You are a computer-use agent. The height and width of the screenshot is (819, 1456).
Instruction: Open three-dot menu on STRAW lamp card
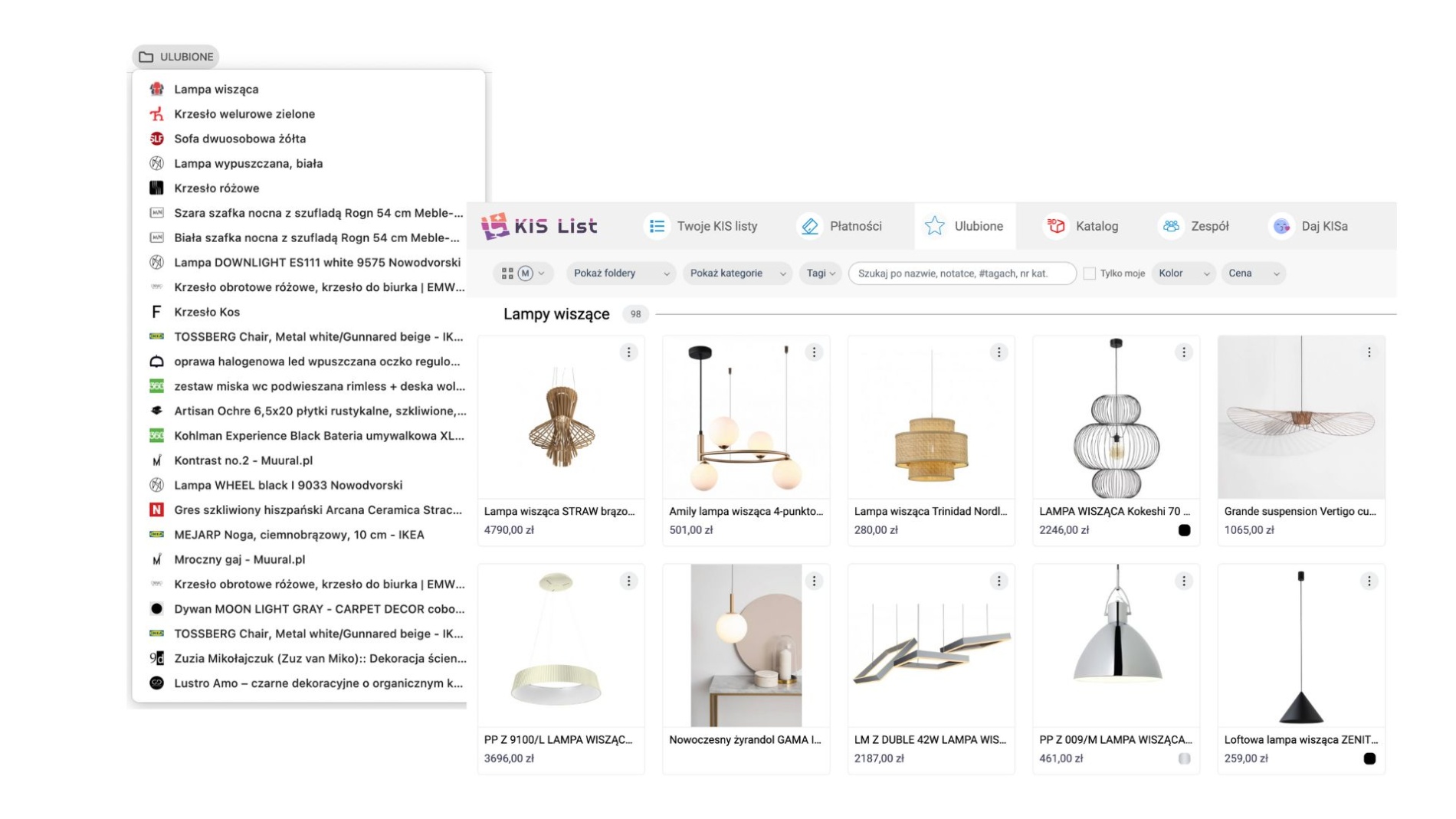click(x=628, y=352)
